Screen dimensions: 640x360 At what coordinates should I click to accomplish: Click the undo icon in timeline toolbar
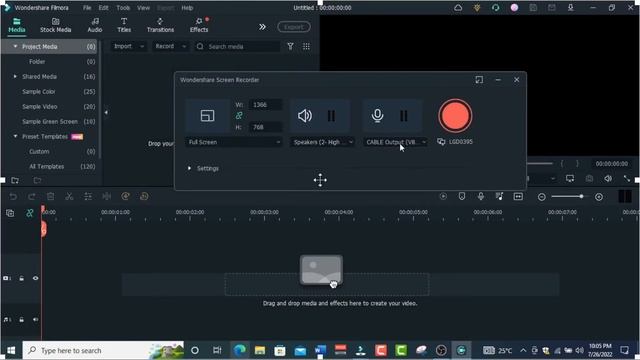(x=13, y=196)
